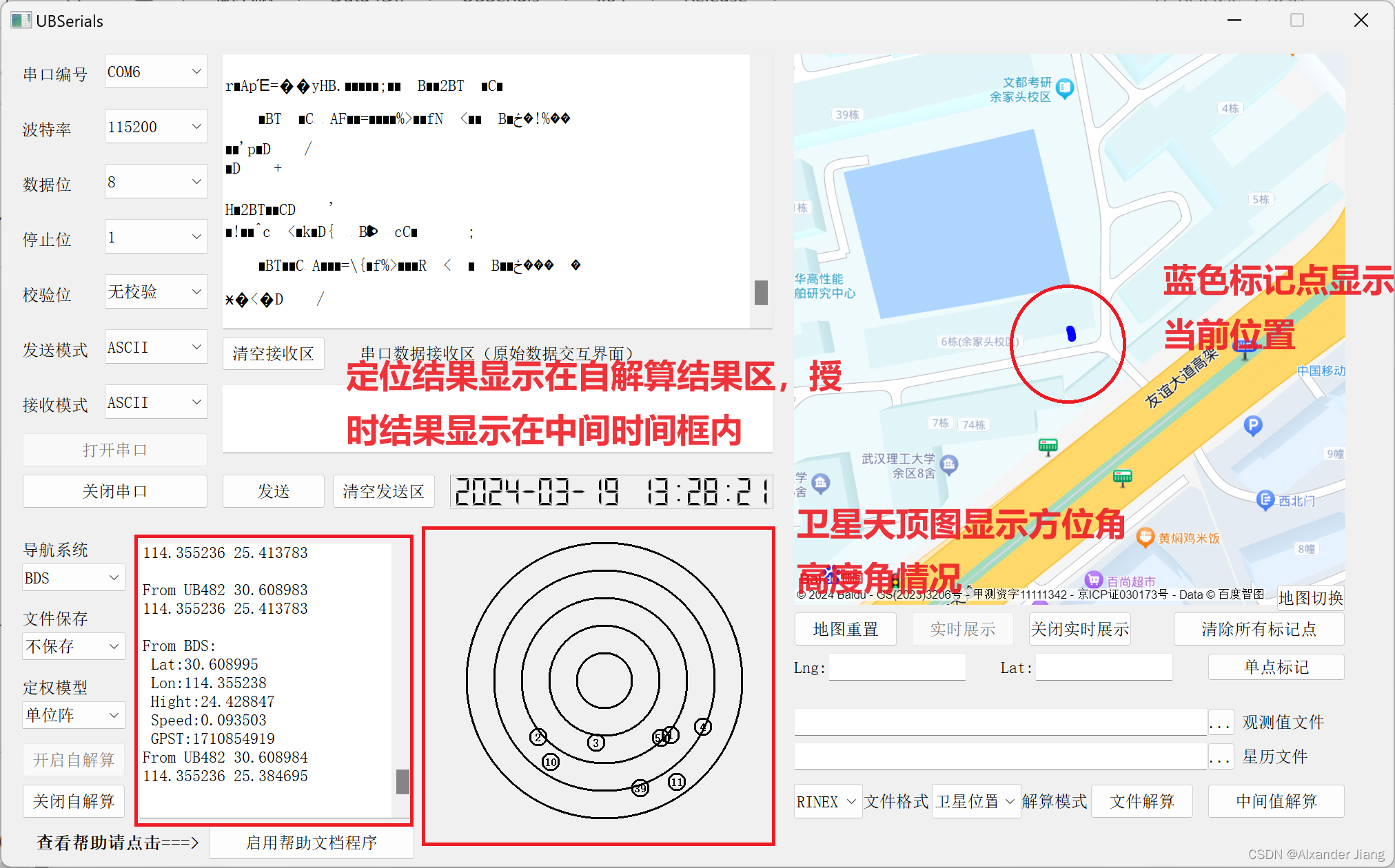
Task: Focus the Lng input field
Action: point(897,668)
